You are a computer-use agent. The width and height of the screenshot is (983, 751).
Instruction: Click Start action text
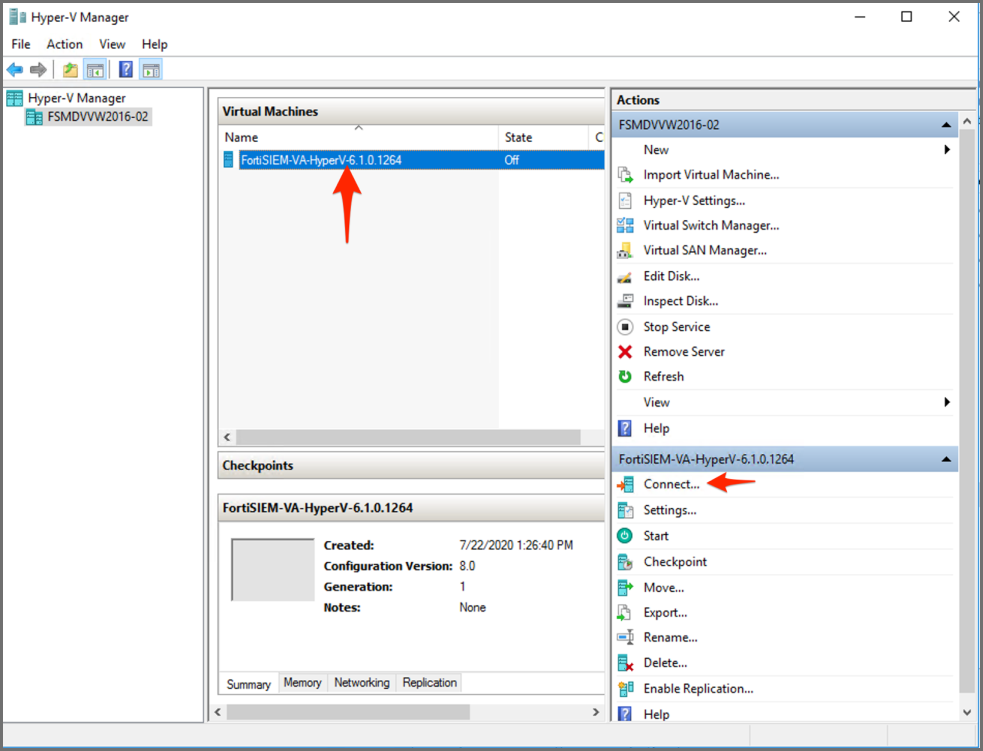pos(656,536)
